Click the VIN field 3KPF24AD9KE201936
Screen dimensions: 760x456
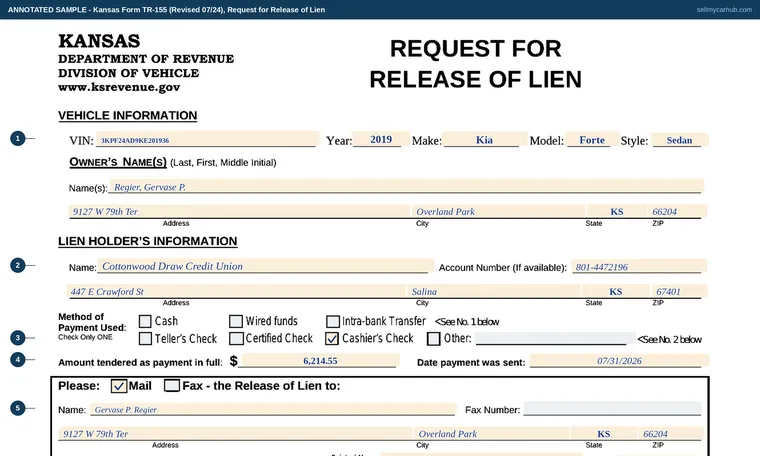(x=207, y=140)
